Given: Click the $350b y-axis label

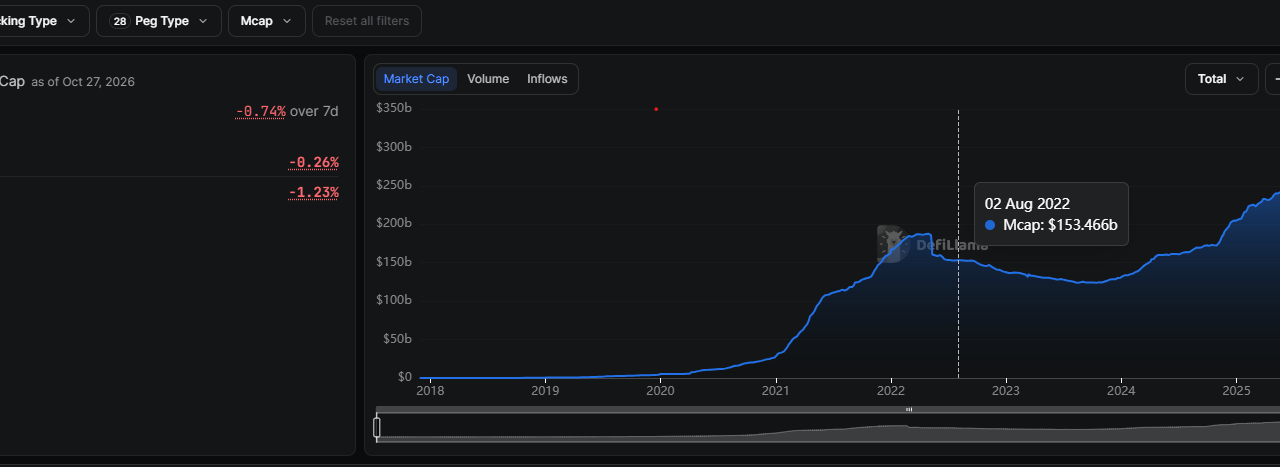Looking at the screenshot, I should 393,108.
